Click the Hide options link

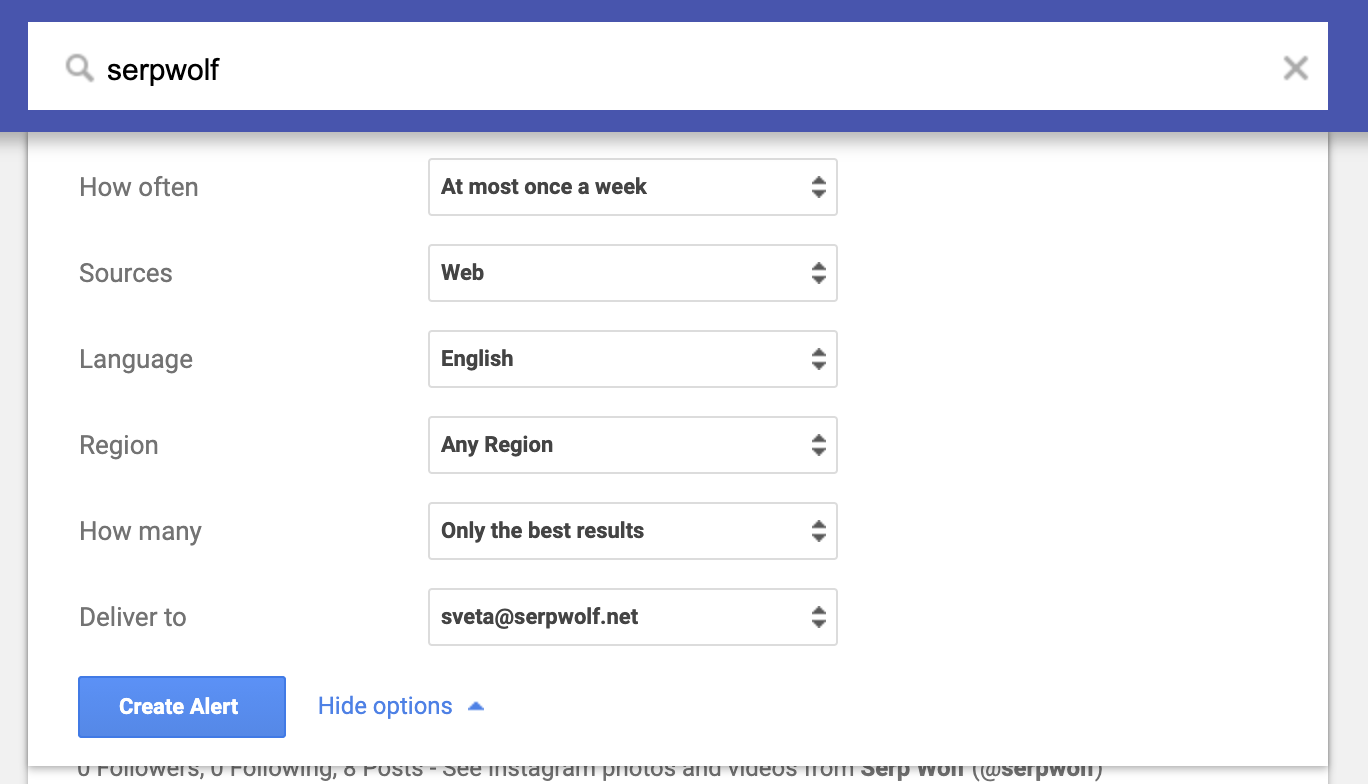coord(385,706)
